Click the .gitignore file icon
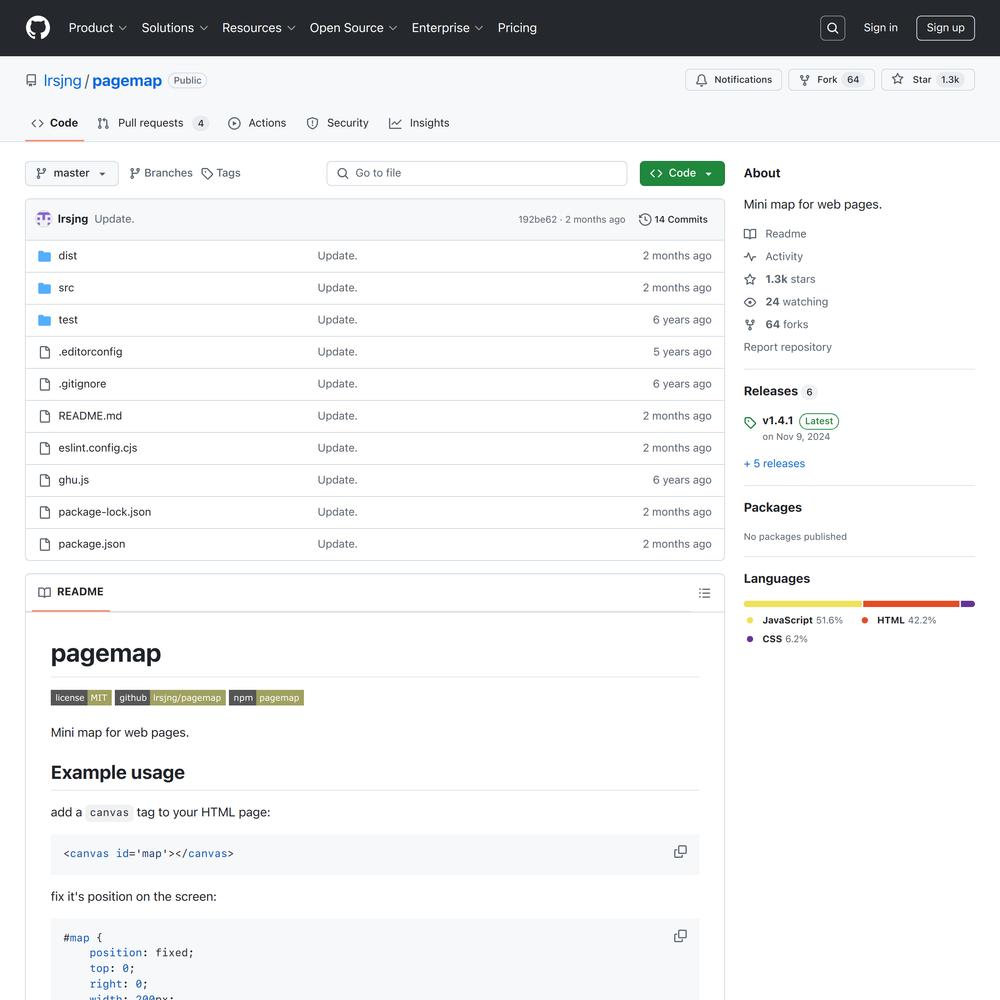This screenshot has width=1000, height=1000. pyautogui.click(x=45, y=384)
